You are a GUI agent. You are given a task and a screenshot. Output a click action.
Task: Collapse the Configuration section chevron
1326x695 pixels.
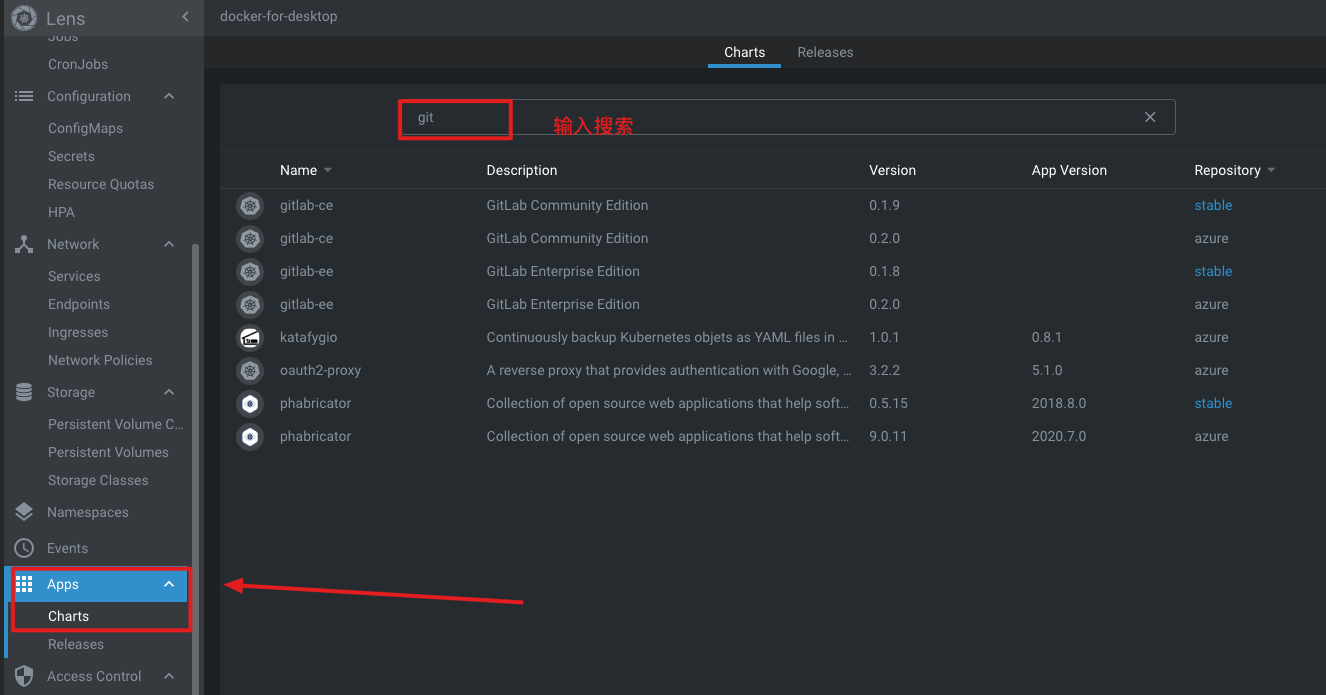169,96
